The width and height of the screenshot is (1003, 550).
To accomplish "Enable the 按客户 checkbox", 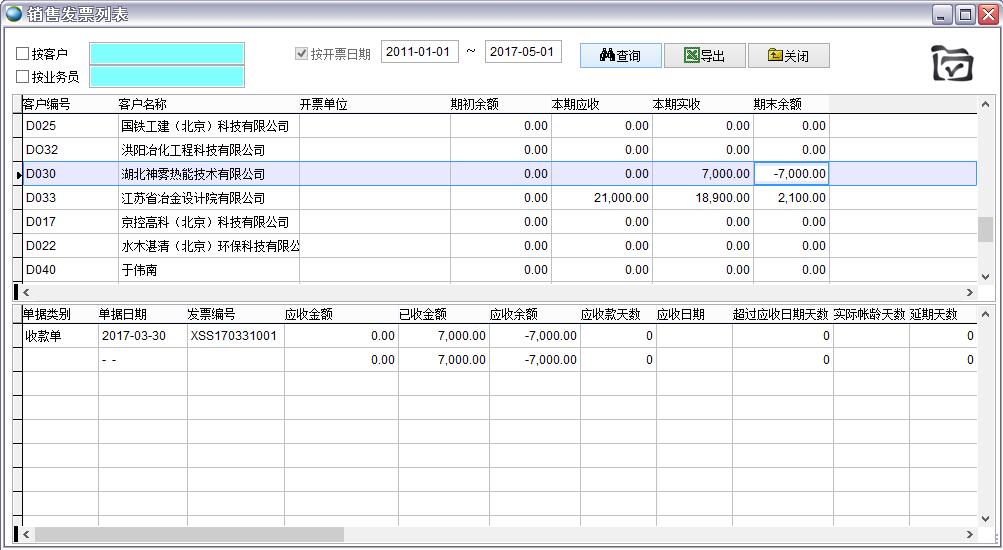I will 23,54.
